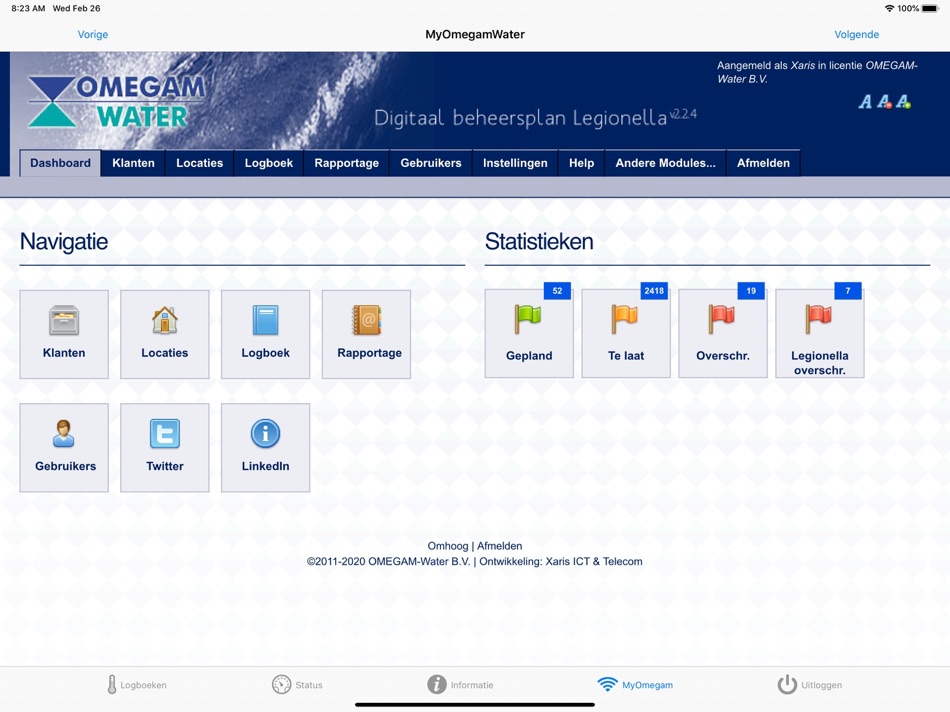This screenshot has width=950, height=712.
Task: Open Status in bottom tab bar
Action: click(297, 685)
